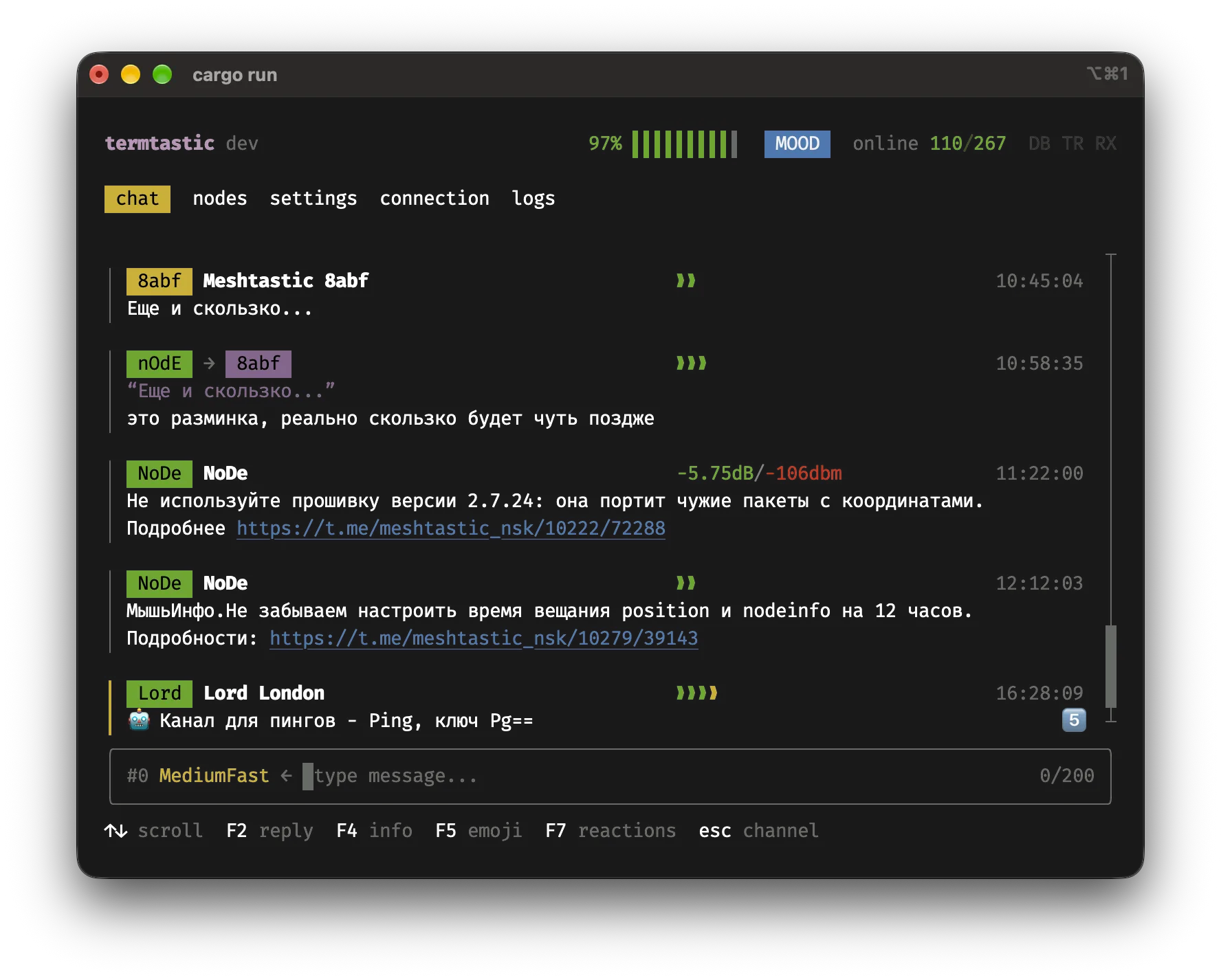Open the t.me/meshtastic_nsk/10222/72288 link
Viewport: 1221px width, 980px height.
click(x=451, y=528)
